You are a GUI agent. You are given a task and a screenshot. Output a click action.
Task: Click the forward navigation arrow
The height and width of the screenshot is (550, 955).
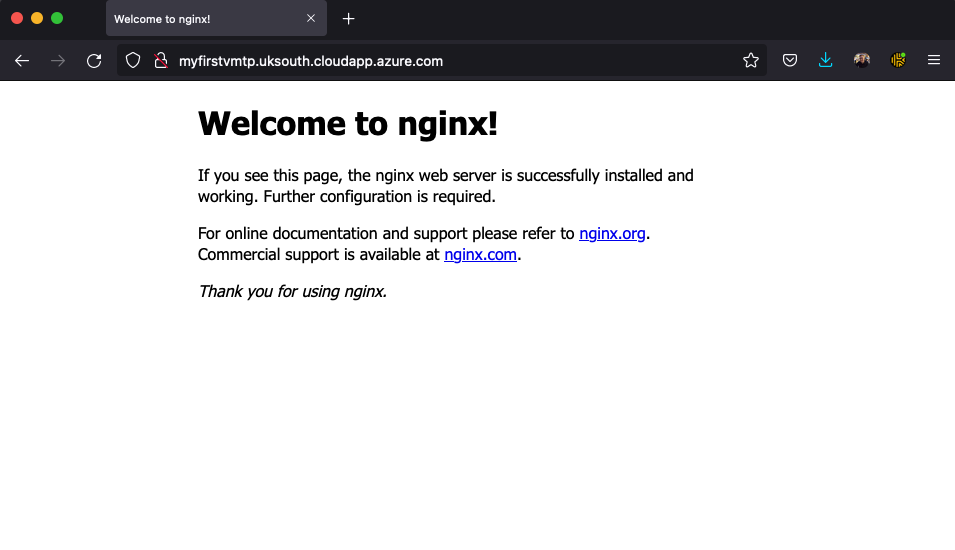(x=58, y=60)
